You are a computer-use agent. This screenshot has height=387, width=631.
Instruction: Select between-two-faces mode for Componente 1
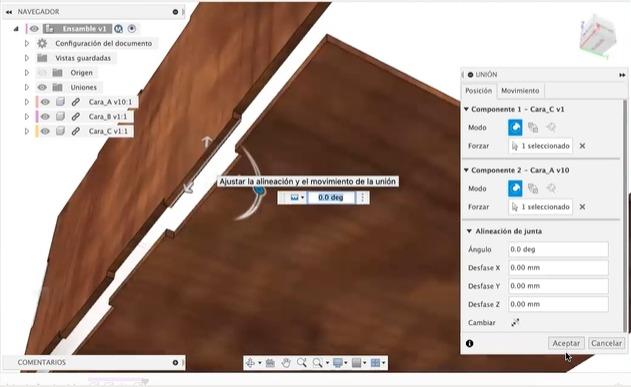pyautogui.click(x=533, y=128)
